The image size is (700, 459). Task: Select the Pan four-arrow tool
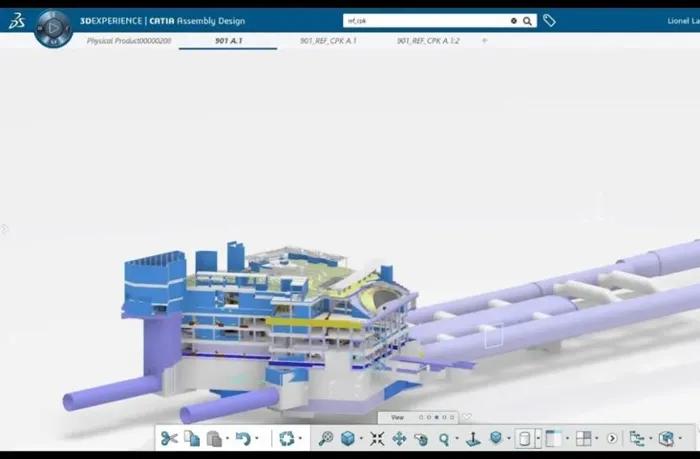(x=399, y=438)
